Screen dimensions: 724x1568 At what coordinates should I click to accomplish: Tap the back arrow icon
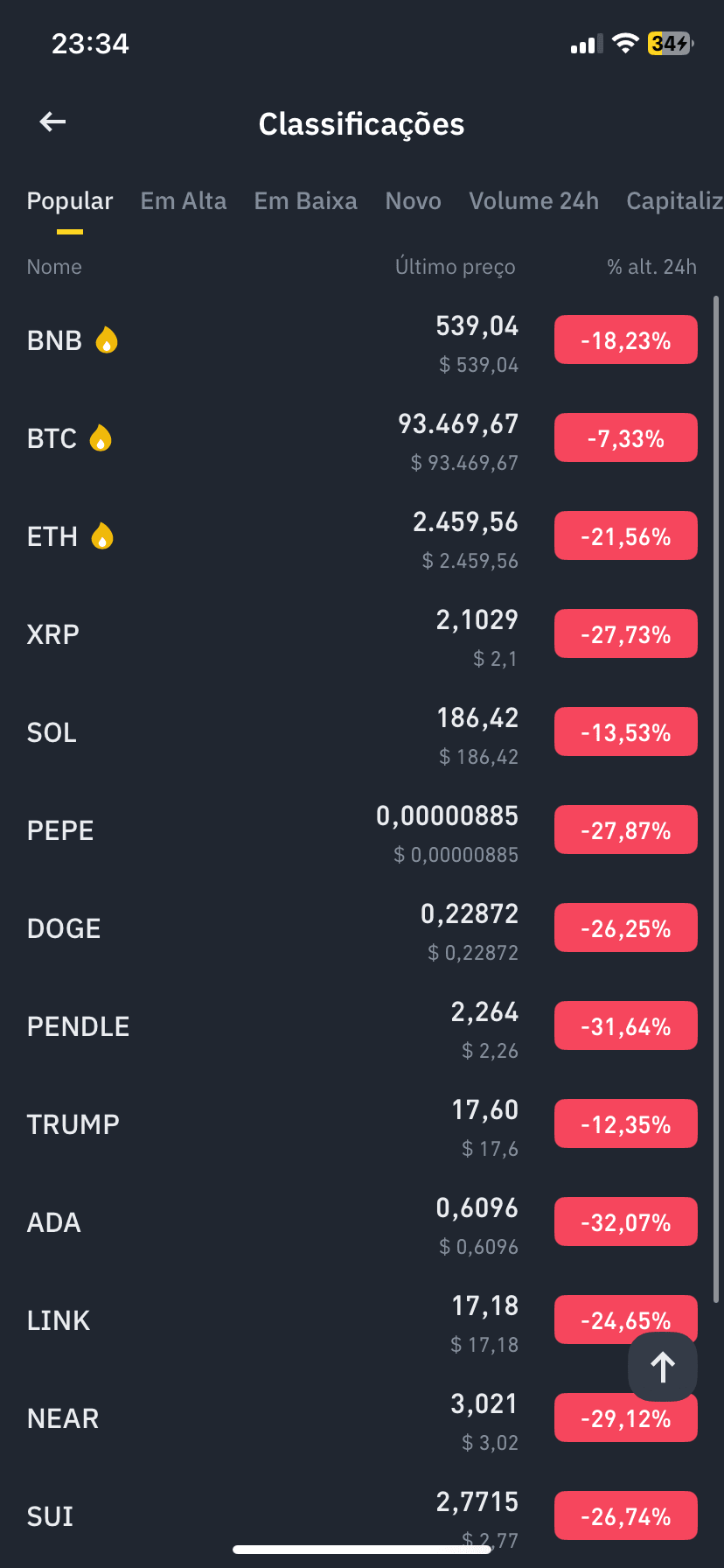tap(53, 122)
